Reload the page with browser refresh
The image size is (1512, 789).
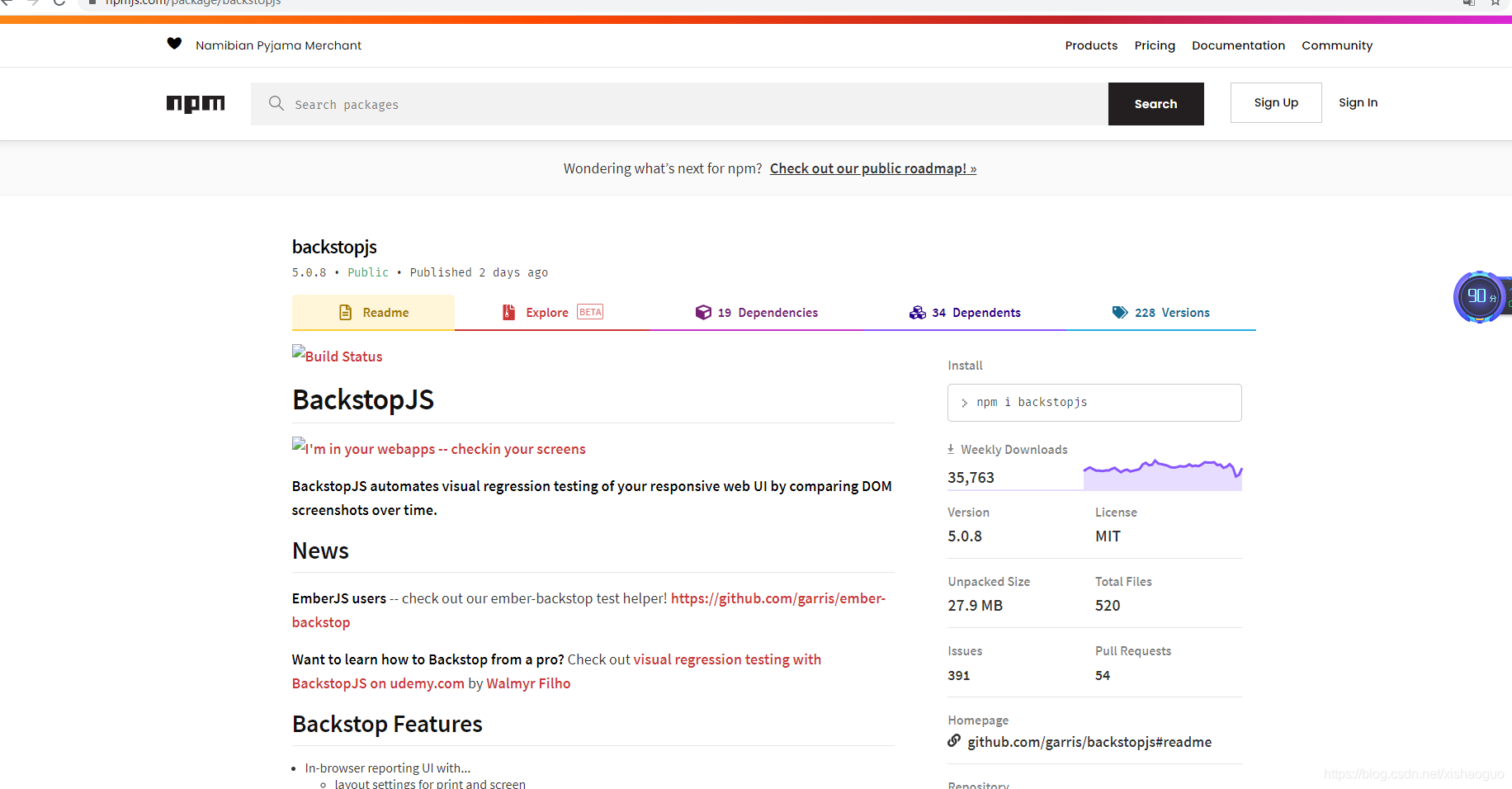click(59, 2)
